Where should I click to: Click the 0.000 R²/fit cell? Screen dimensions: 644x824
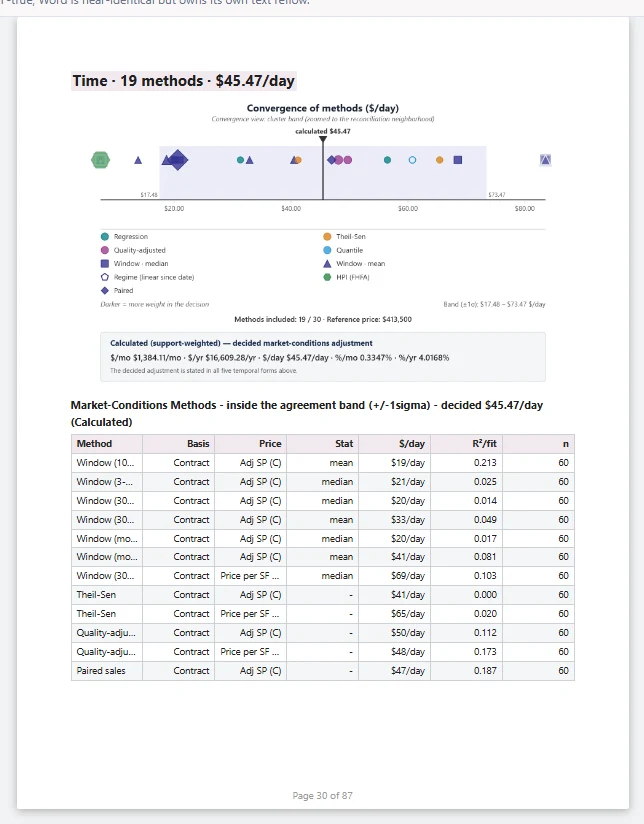click(466, 594)
